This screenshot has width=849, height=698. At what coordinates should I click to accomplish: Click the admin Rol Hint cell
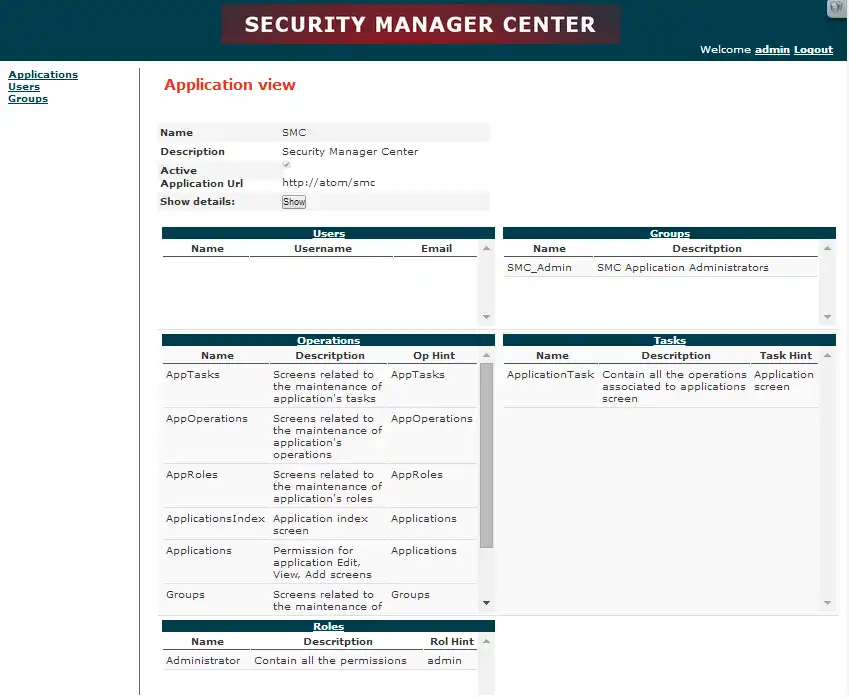pos(445,661)
